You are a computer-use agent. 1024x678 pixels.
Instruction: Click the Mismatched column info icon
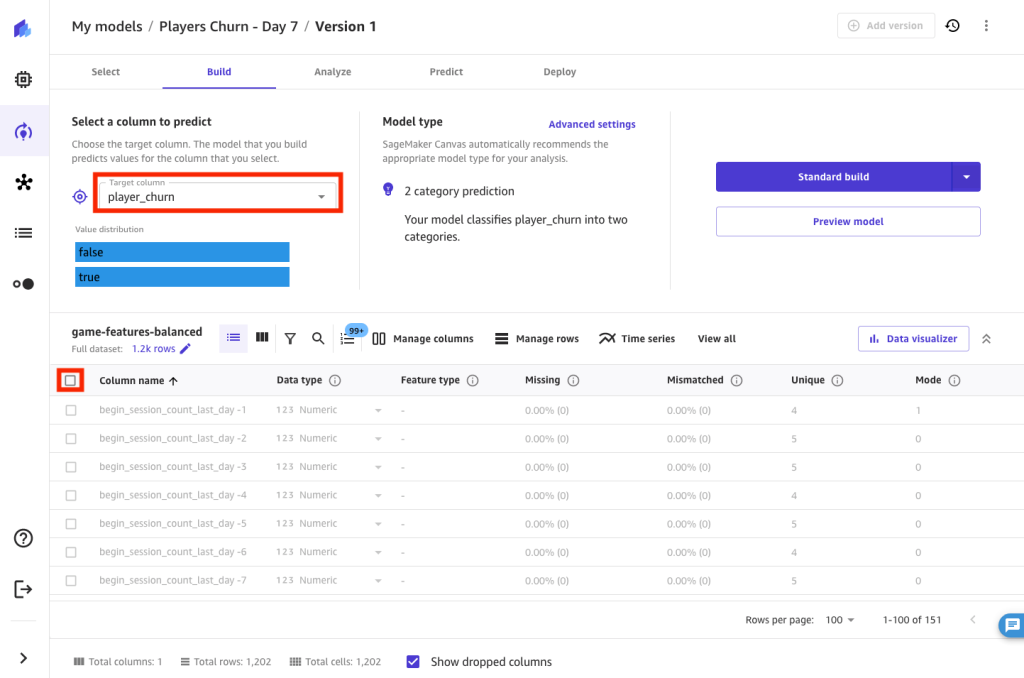pyautogui.click(x=737, y=380)
